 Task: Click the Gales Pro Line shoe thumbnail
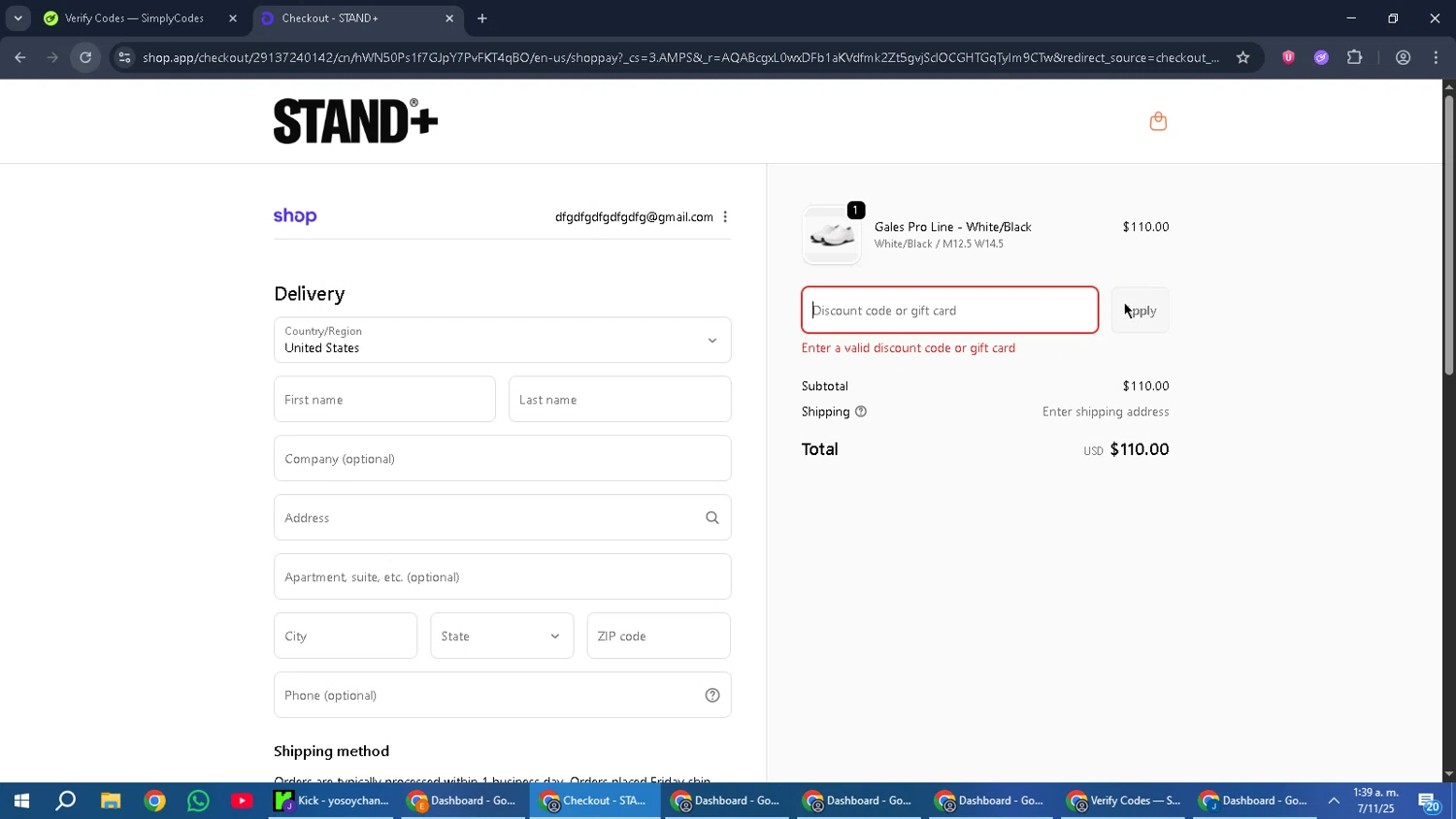[x=831, y=236]
